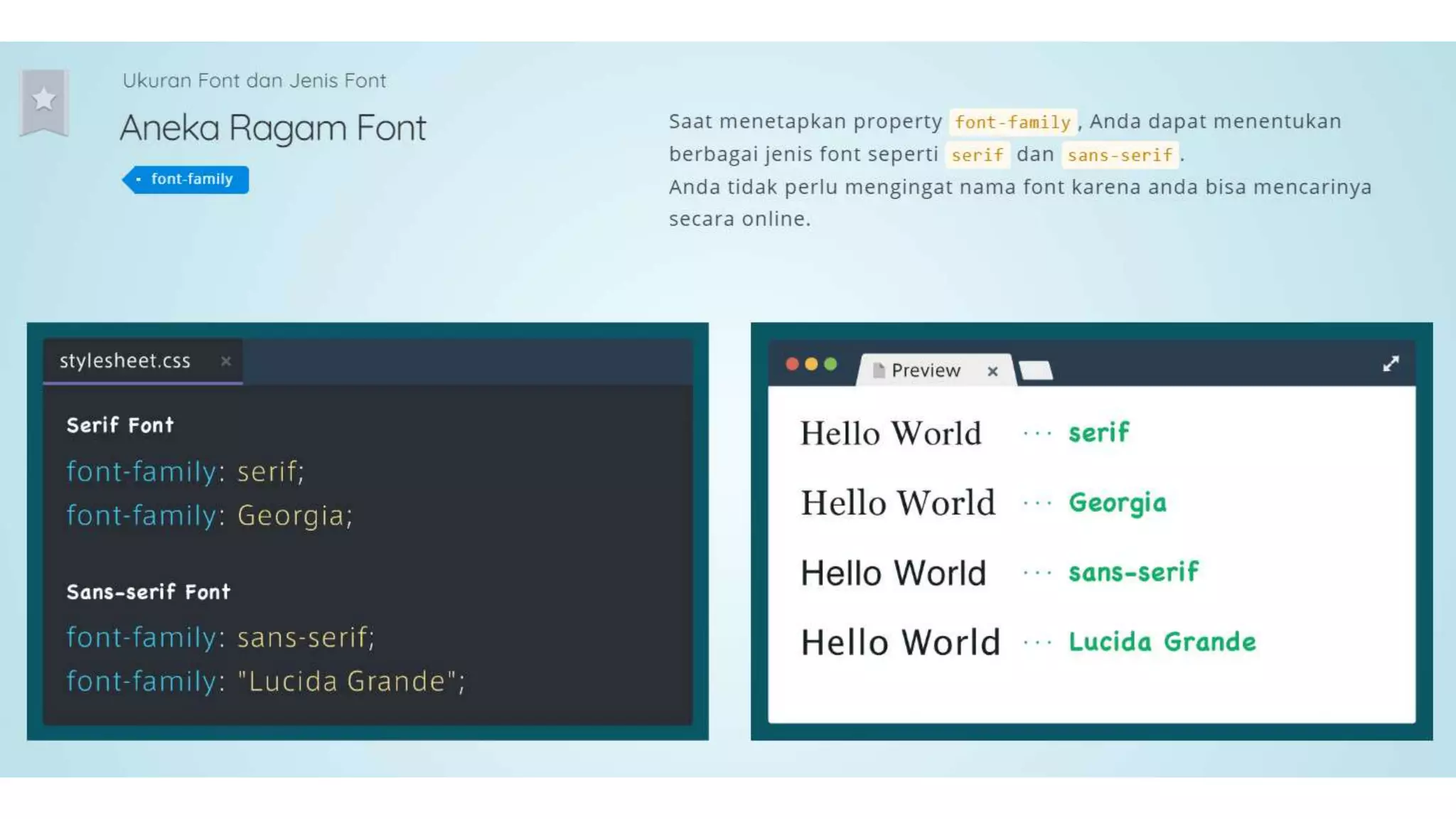Viewport: 1456px width, 819px height.
Task: Click the font-family: Georgia code line
Action: 209,515
